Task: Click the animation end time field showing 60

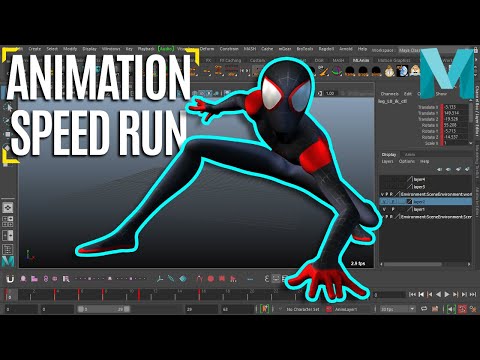Action: pyautogui.click(x=237, y=309)
